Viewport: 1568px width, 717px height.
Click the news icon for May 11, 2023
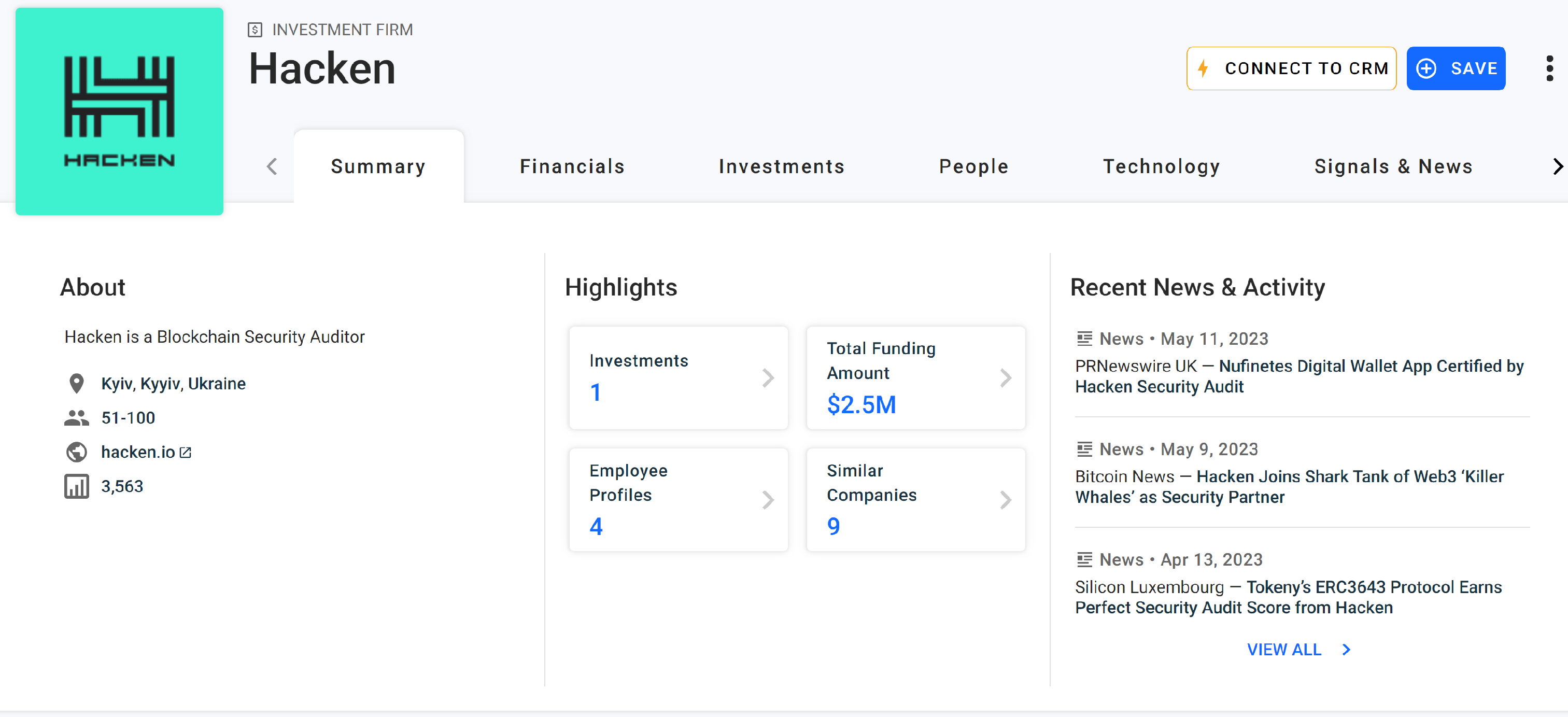1084,339
